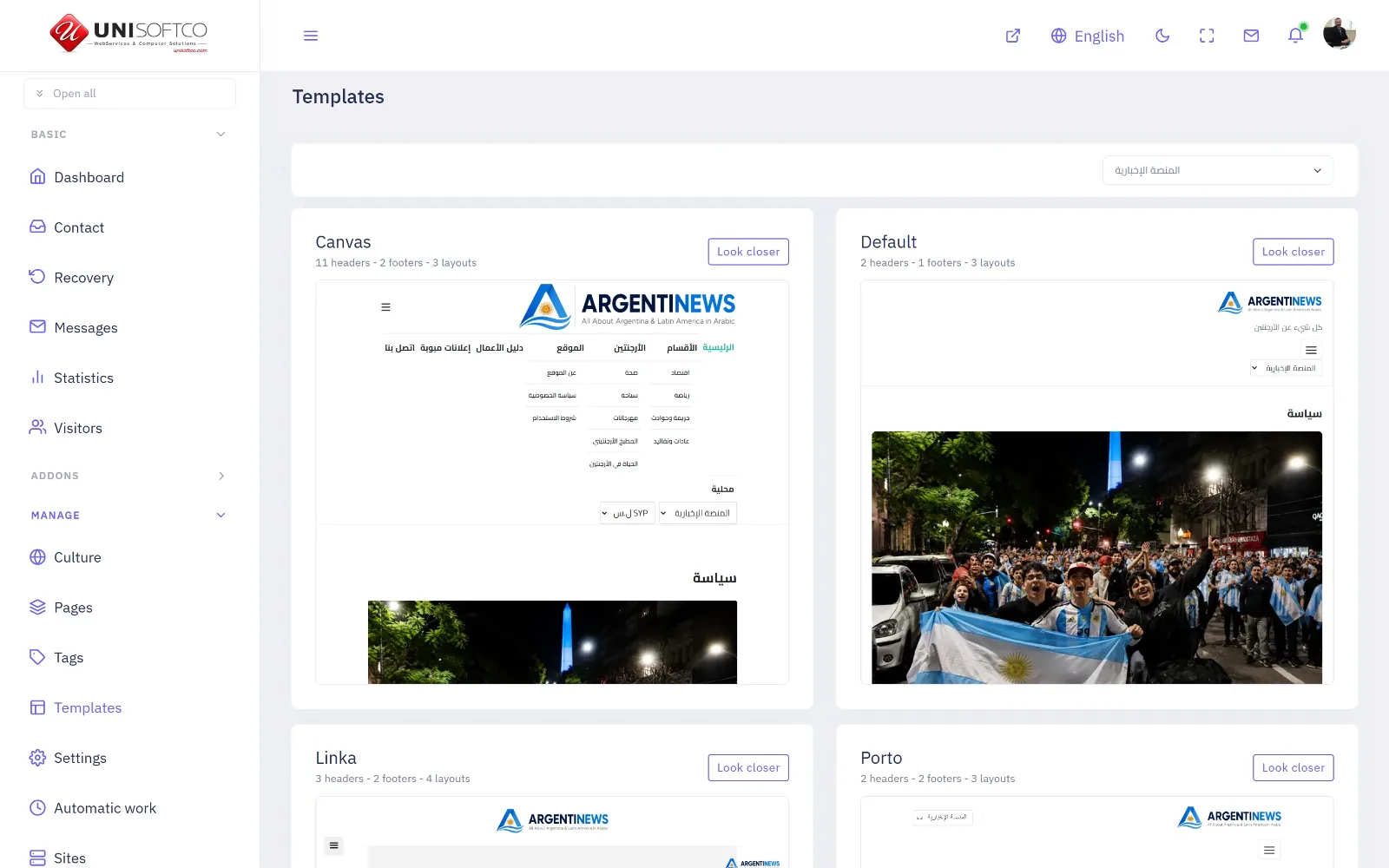The width and height of the screenshot is (1389, 868).
Task: Click the globe language icon
Action: coord(1058,36)
